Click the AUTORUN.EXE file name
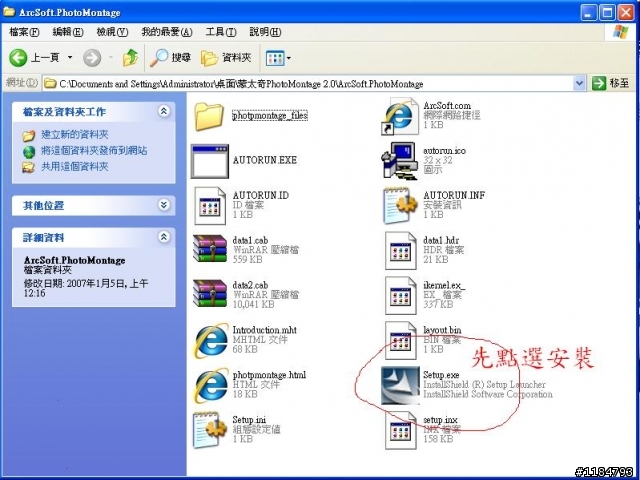Screen dimensions: 640x480 click(264, 160)
